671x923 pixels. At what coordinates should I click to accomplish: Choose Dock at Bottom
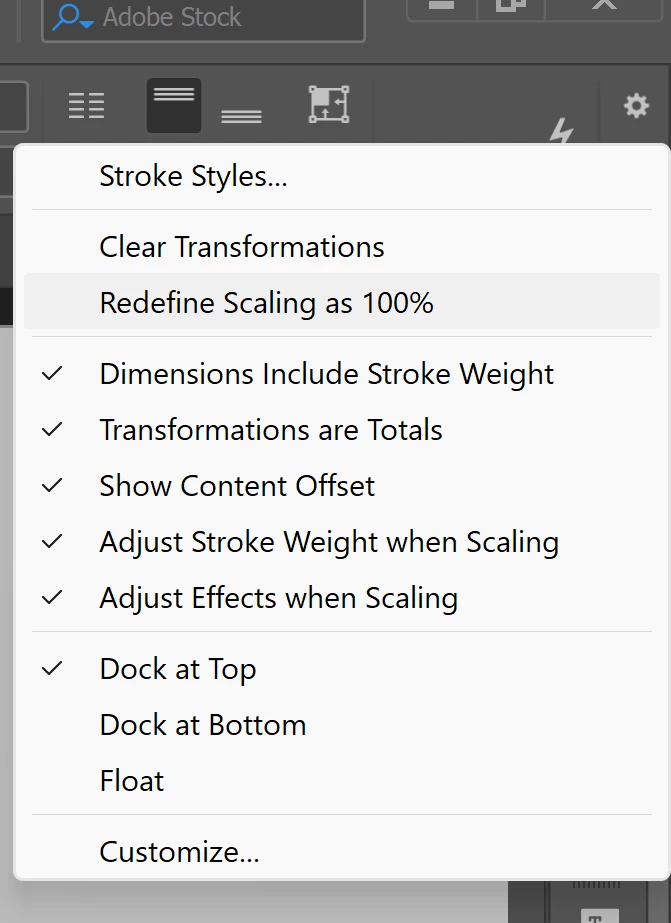tap(203, 725)
